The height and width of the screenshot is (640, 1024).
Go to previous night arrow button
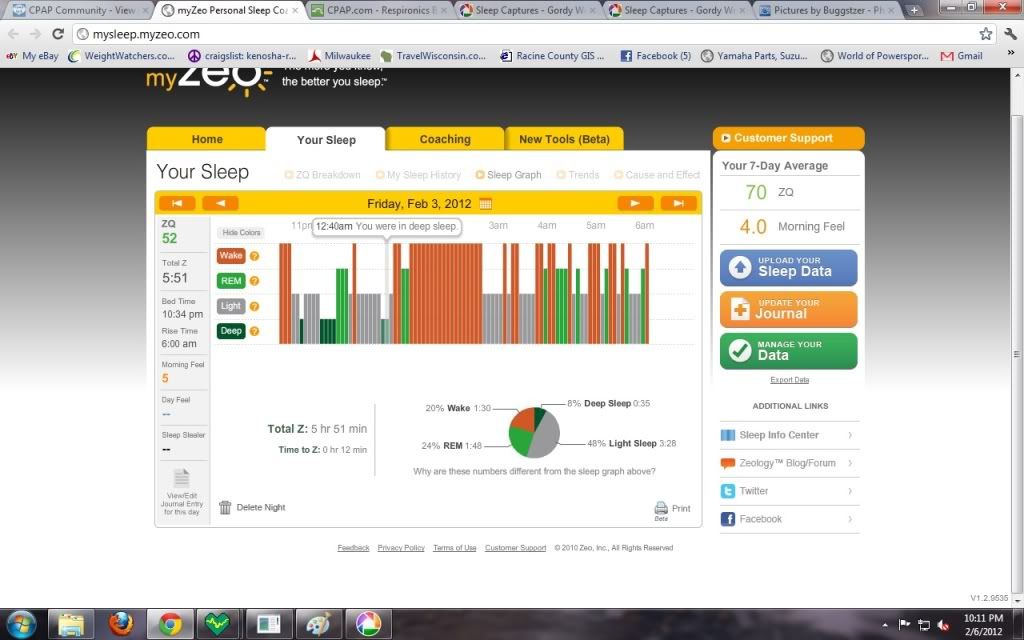point(220,203)
